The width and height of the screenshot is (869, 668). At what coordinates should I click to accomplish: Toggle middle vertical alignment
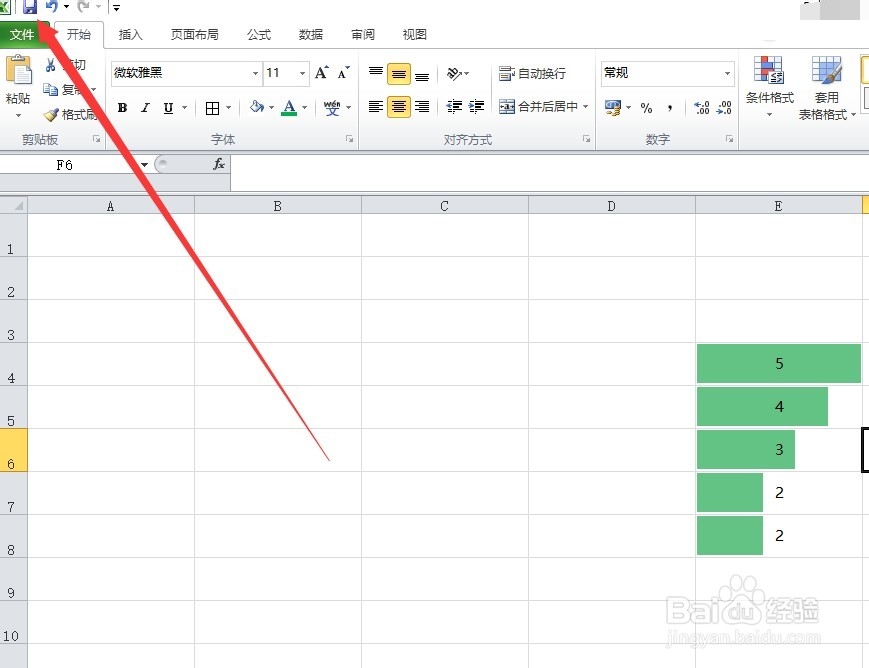[399, 72]
